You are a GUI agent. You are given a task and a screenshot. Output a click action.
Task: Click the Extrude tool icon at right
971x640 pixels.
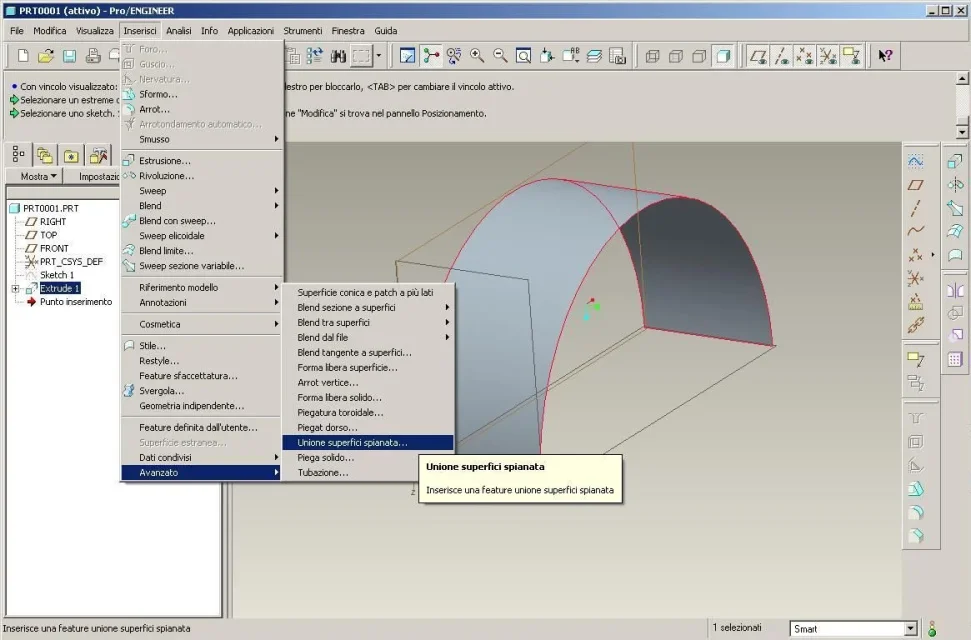(954, 162)
